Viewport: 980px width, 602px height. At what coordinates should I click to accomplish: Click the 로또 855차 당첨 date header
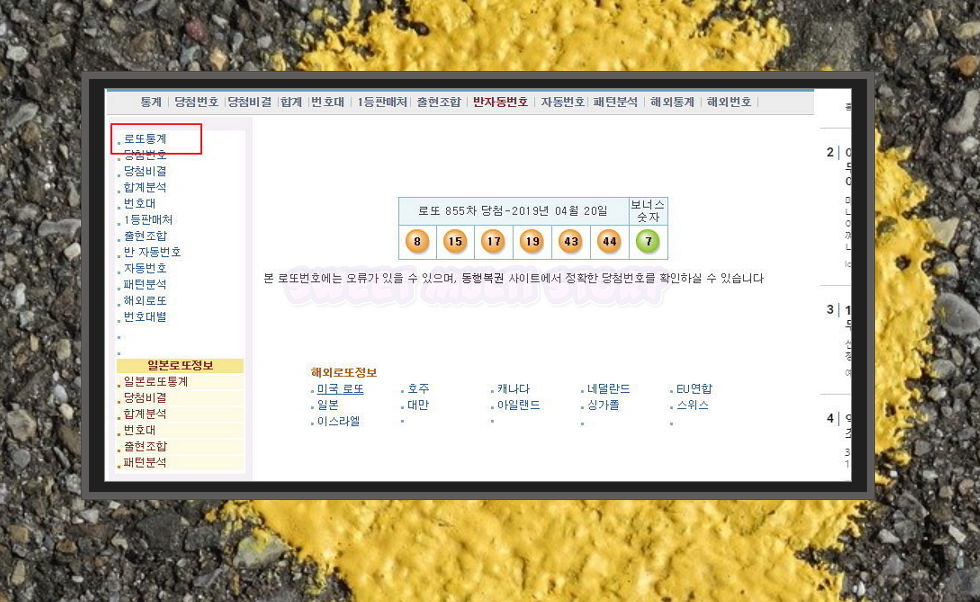tap(513, 211)
